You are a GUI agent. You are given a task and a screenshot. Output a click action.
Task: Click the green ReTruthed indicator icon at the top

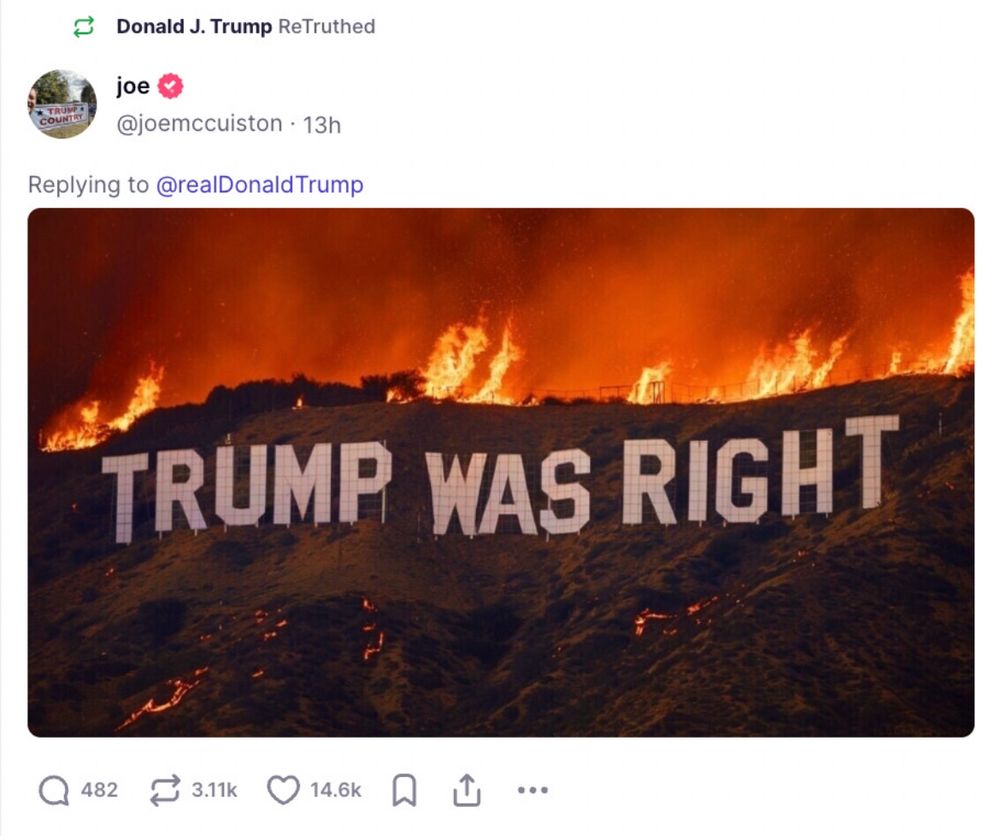click(84, 27)
